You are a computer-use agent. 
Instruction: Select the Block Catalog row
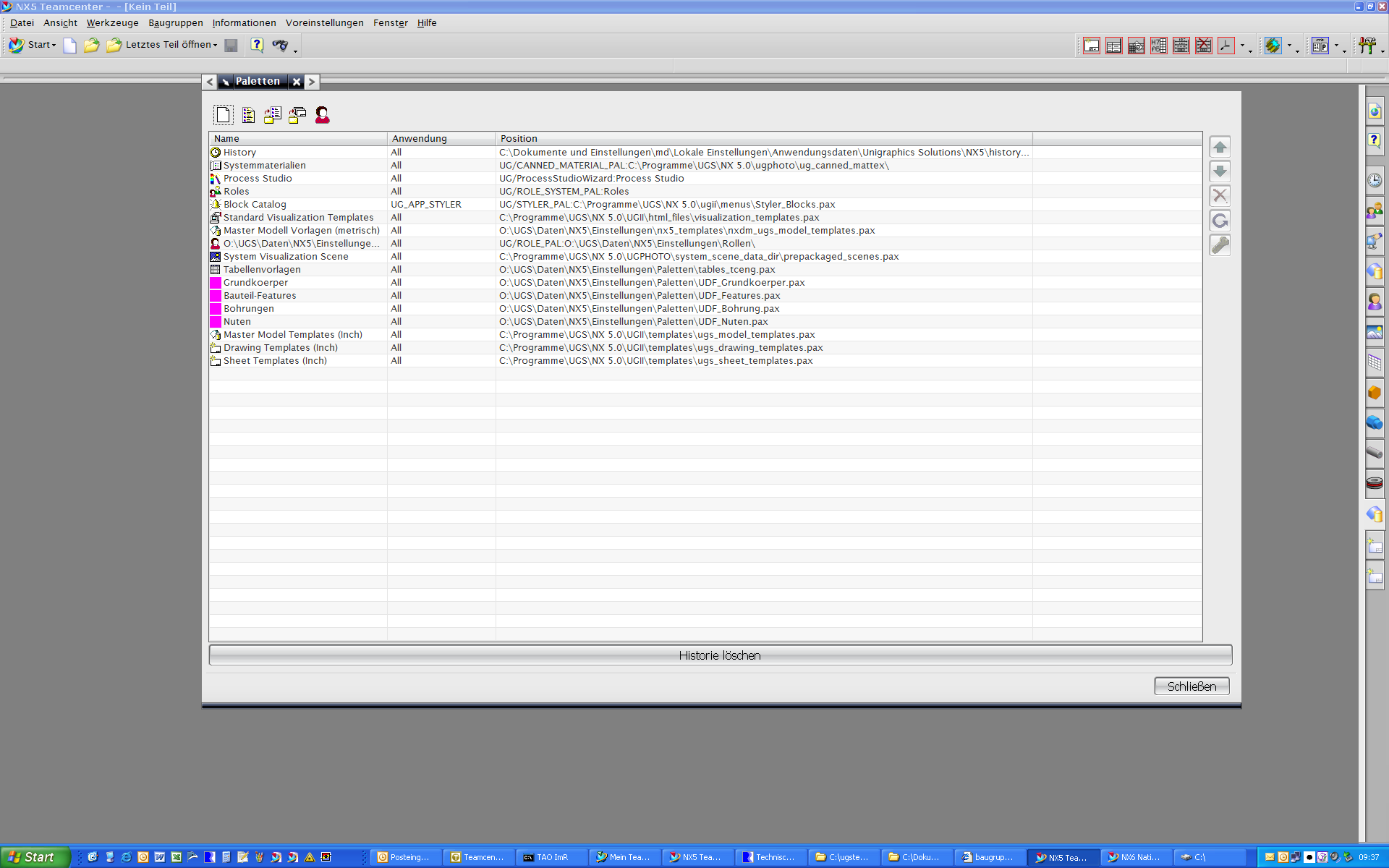705,204
